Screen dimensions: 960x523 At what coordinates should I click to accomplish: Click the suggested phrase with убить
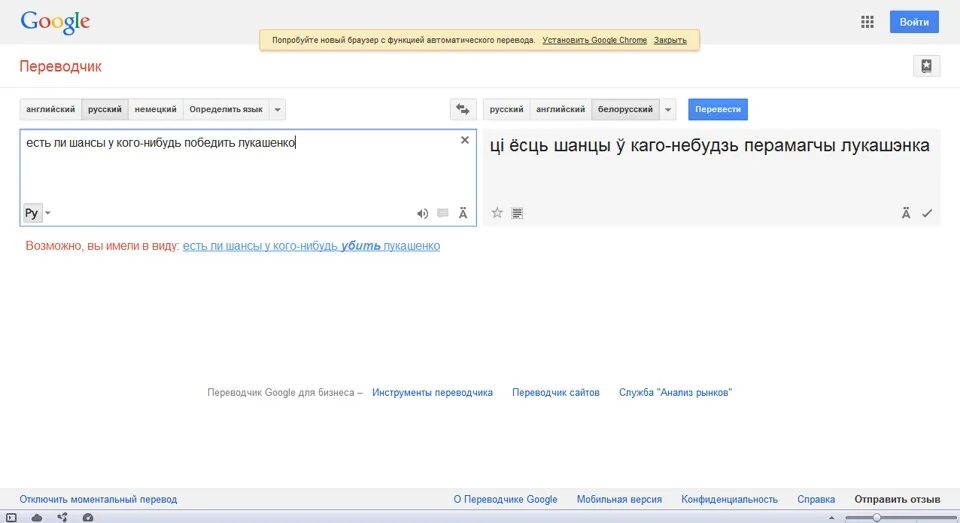click(x=311, y=246)
